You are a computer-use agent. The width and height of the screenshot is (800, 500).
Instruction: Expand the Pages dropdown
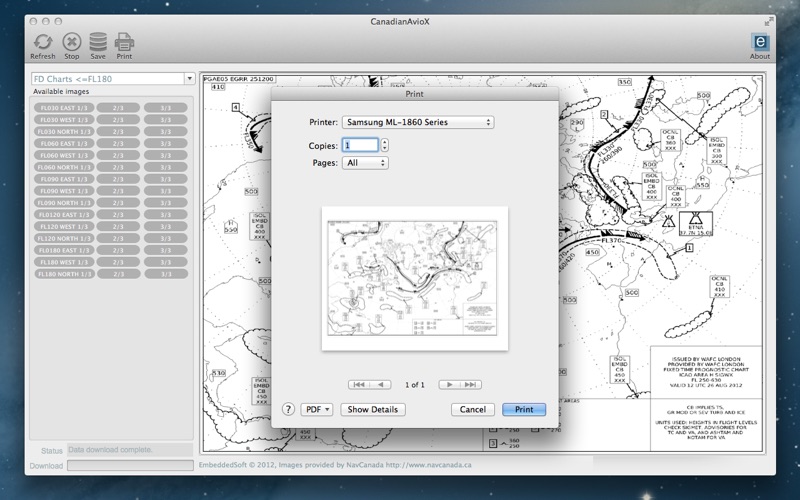pyautogui.click(x=364, y=163)
